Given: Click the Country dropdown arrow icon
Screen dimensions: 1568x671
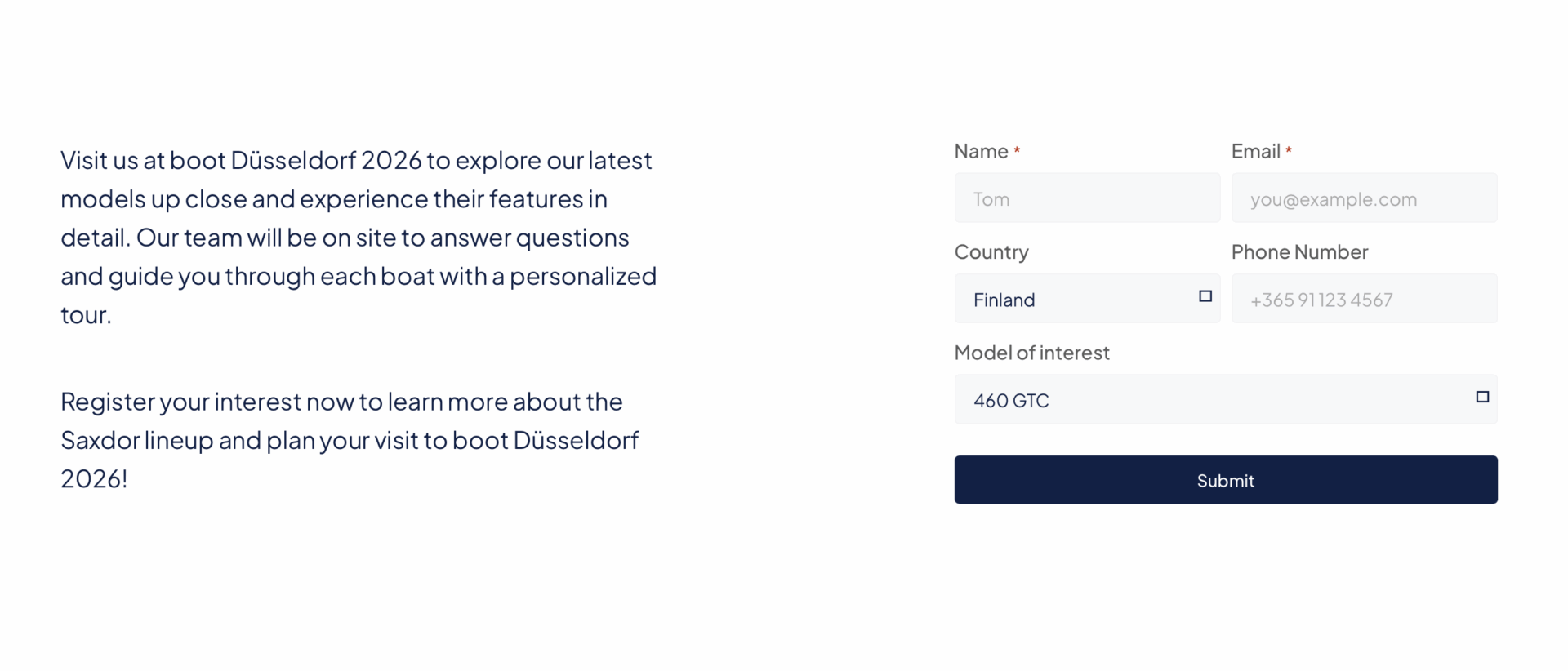Looking at the screenshot, I should coord(1205,296).
